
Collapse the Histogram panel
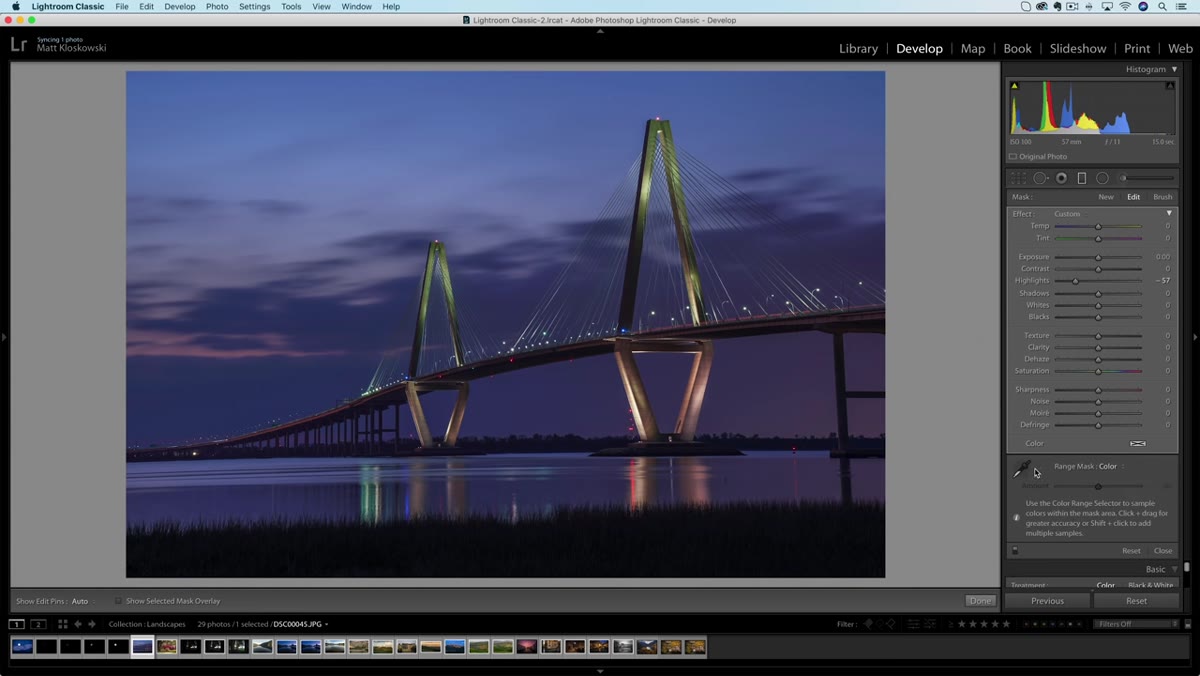click(x=1174, y=69)
